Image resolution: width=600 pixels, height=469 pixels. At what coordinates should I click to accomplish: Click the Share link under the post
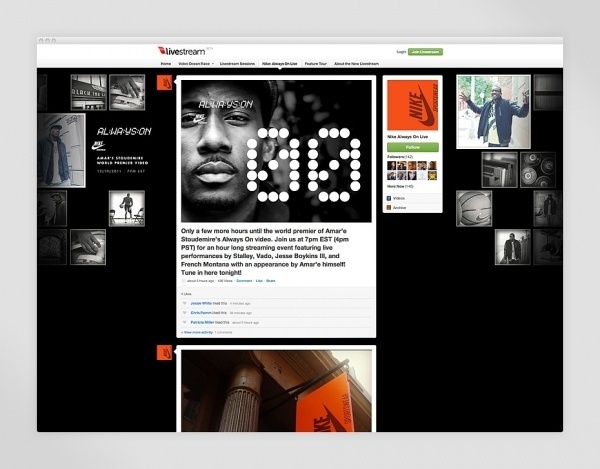click(271, 281)
